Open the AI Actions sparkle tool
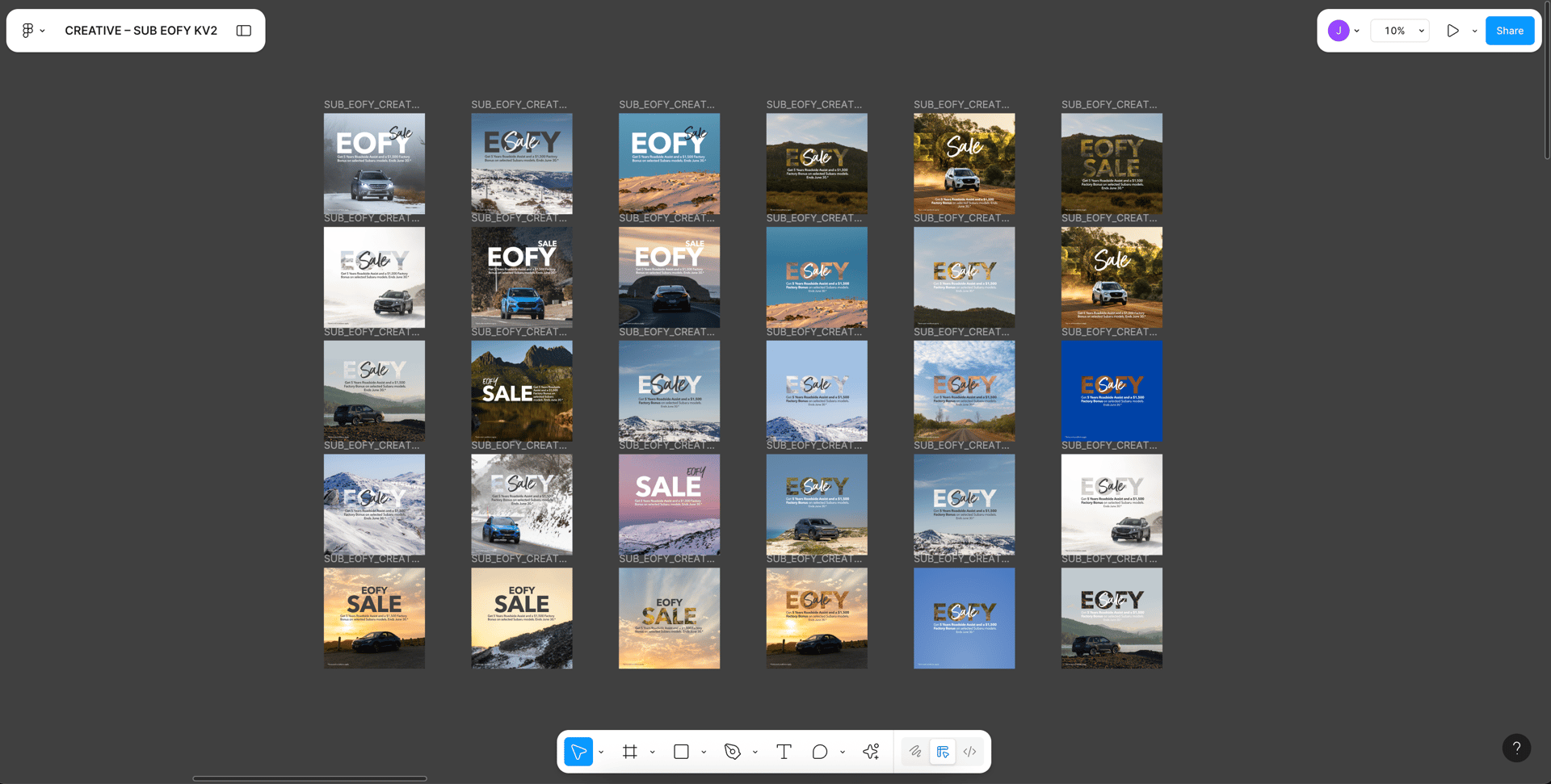This screenshot has width=1551, height=784. coord(871,752)
